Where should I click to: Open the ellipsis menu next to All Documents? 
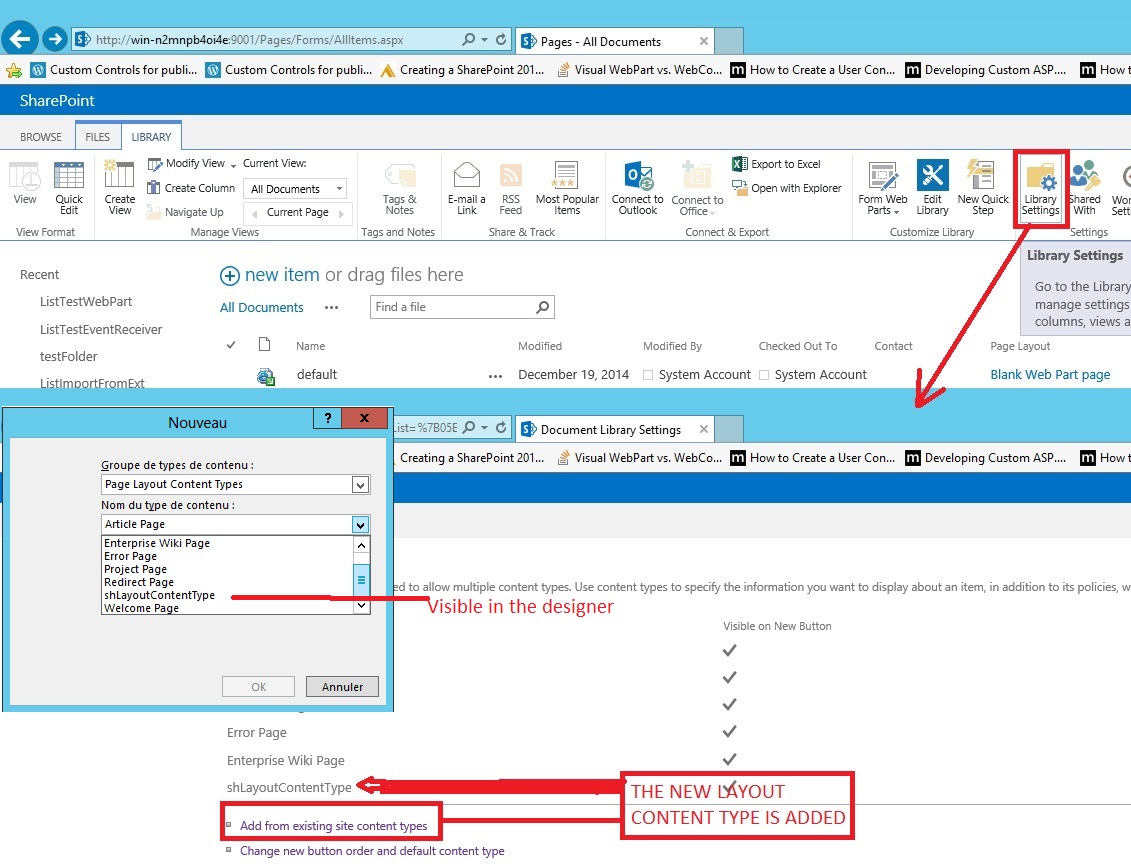click(331, 307)
